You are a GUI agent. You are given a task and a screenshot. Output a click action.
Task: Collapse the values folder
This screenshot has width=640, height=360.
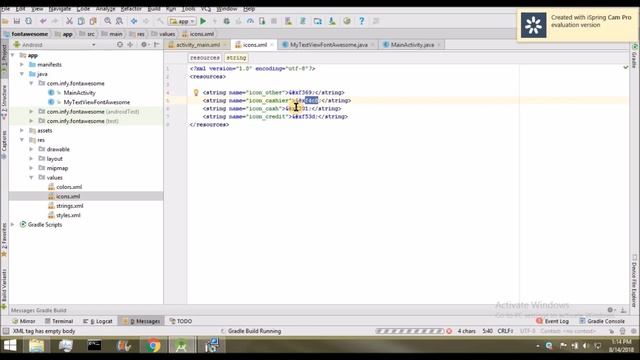31,178
